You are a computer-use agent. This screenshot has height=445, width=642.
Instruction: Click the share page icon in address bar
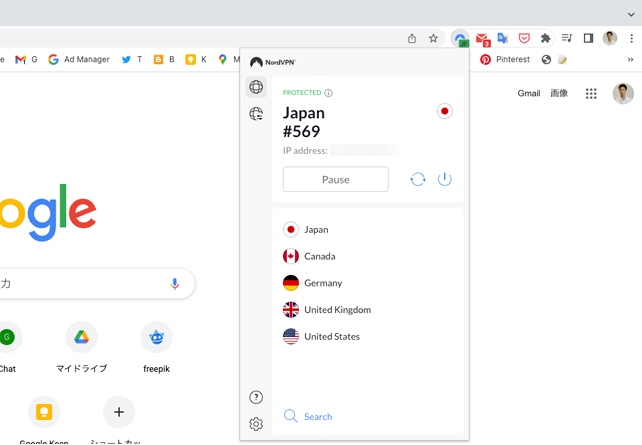pyautogui.click(x=412, y=38)
